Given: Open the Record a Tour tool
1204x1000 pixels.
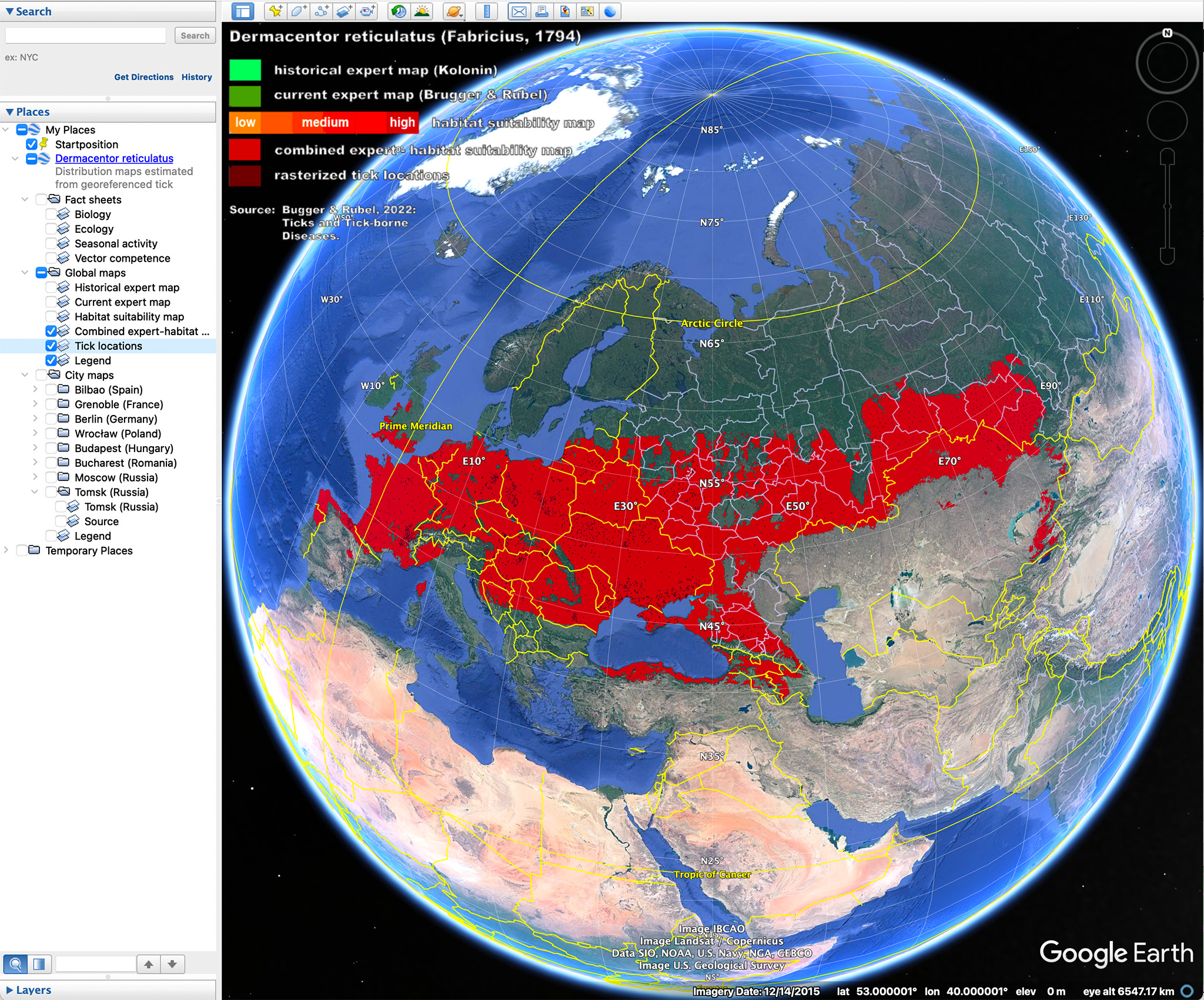Looking at the screenshot, I should pos(367,11).
